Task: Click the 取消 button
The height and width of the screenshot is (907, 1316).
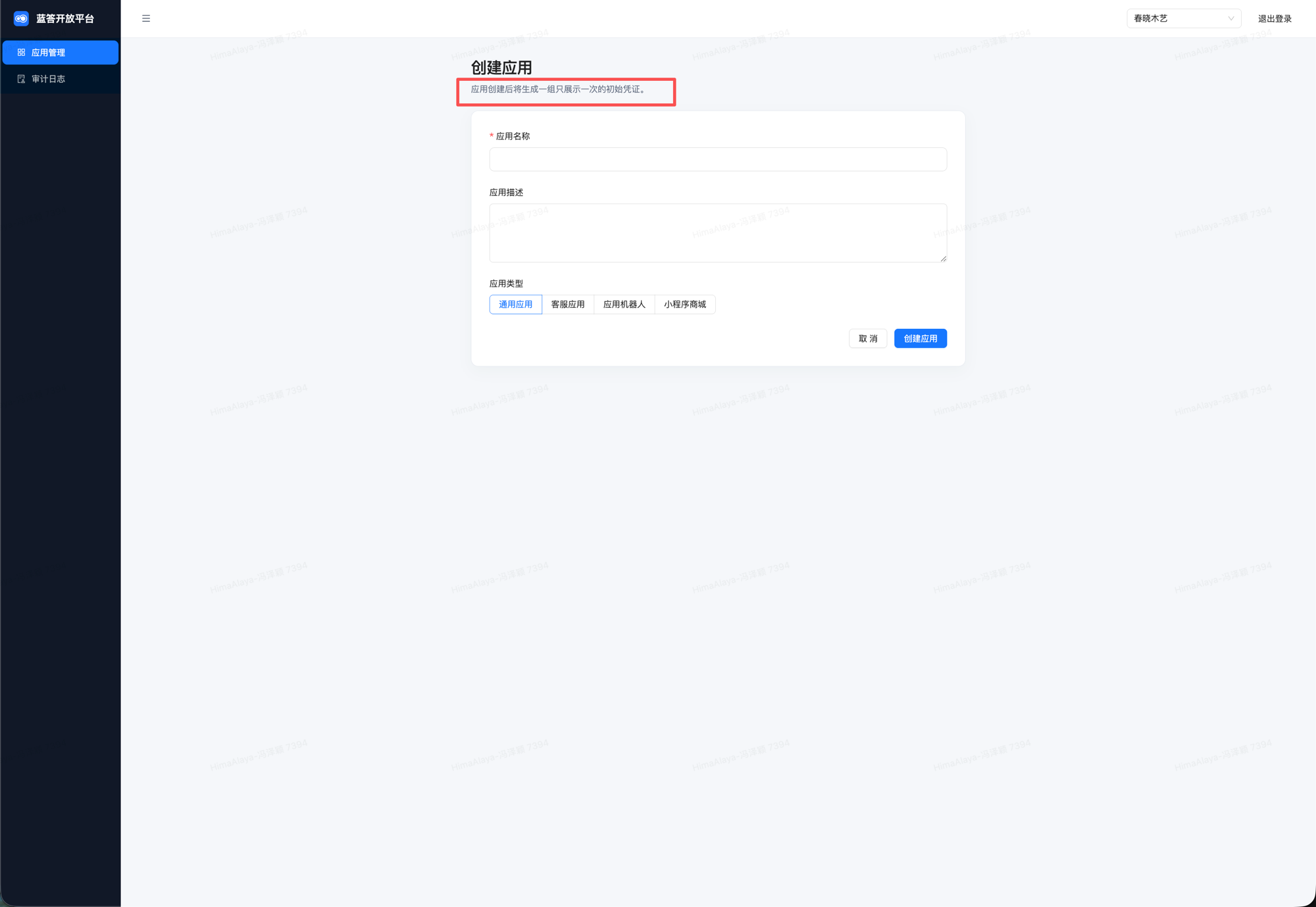Action: pyautogui.click(x=868, y=339)
